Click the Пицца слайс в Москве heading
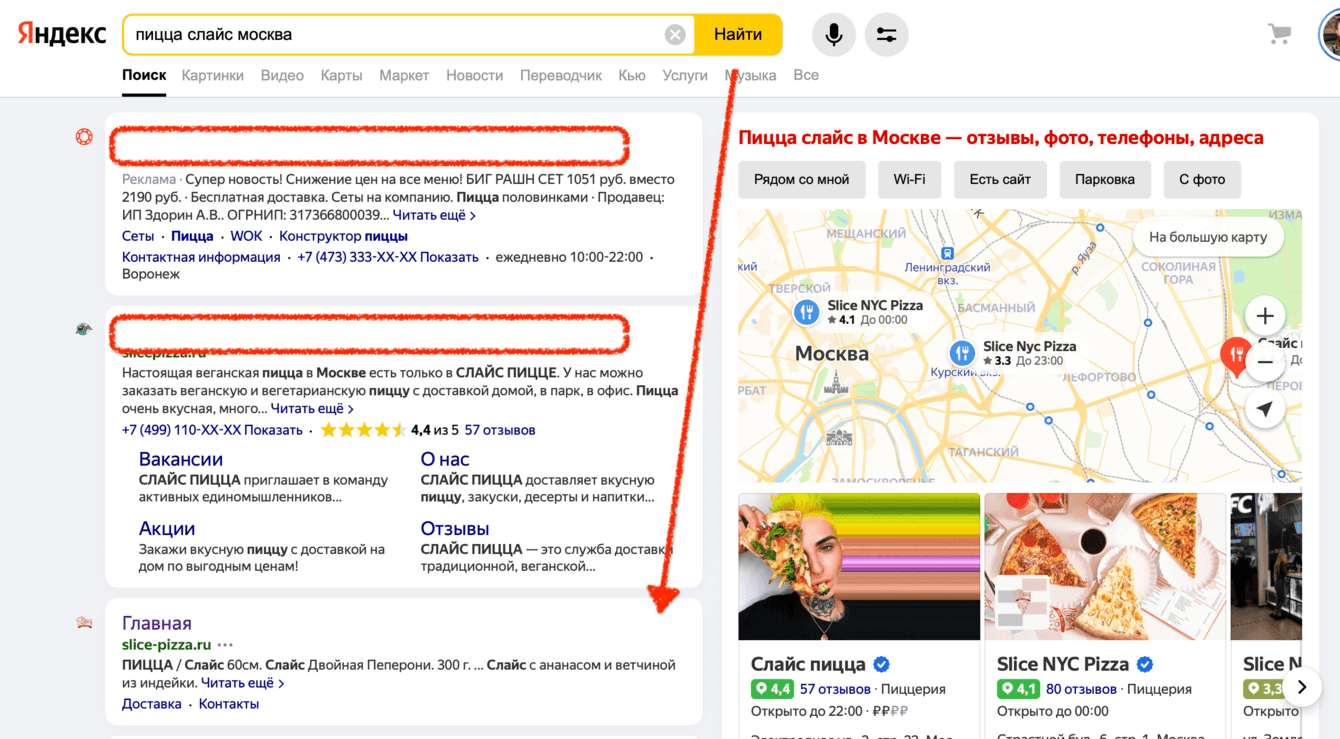Screen dimensions: 1340x739 coord(1001,138)
